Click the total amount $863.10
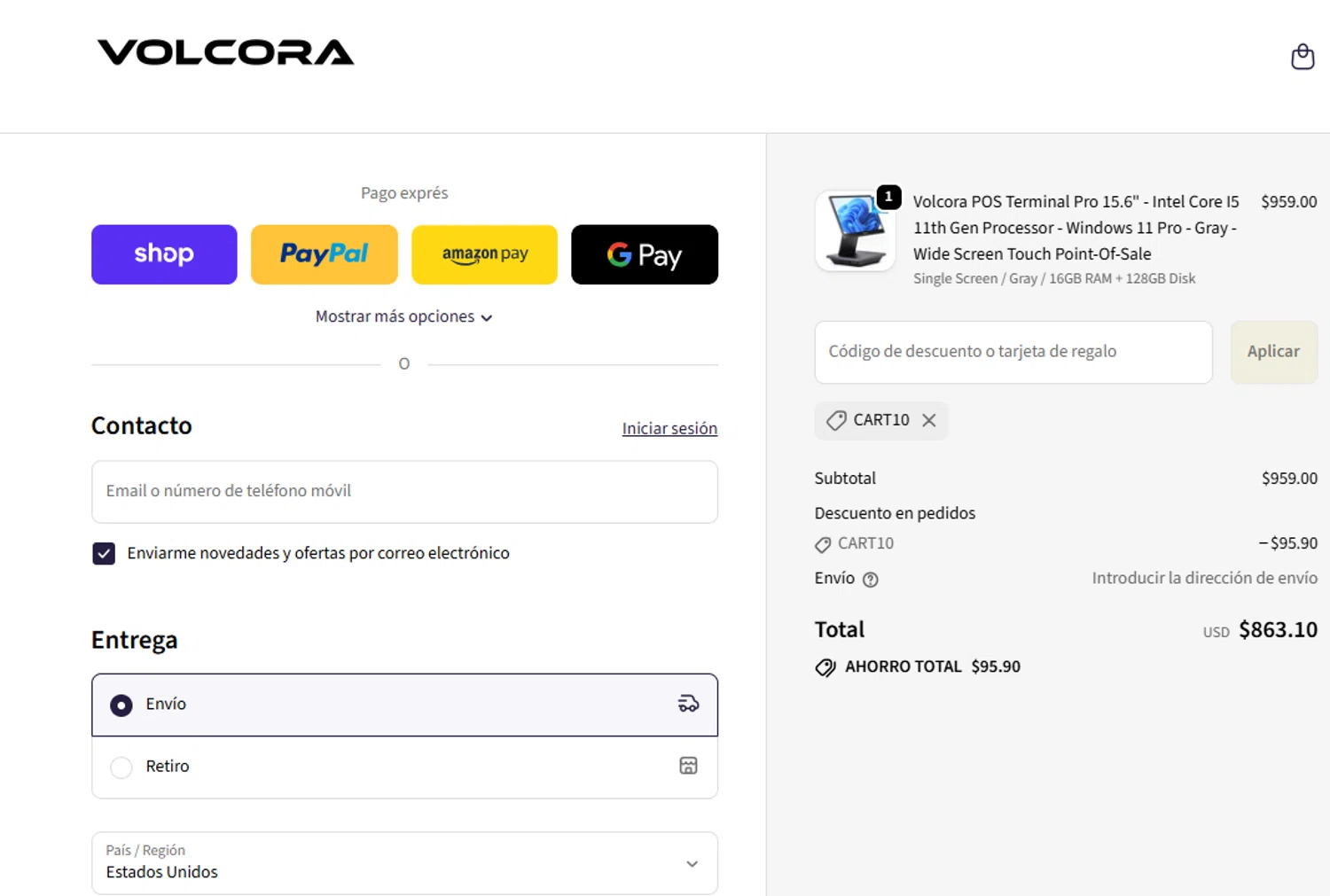The height and width of the screenshot is (896, 1330). click(1278, 630)
